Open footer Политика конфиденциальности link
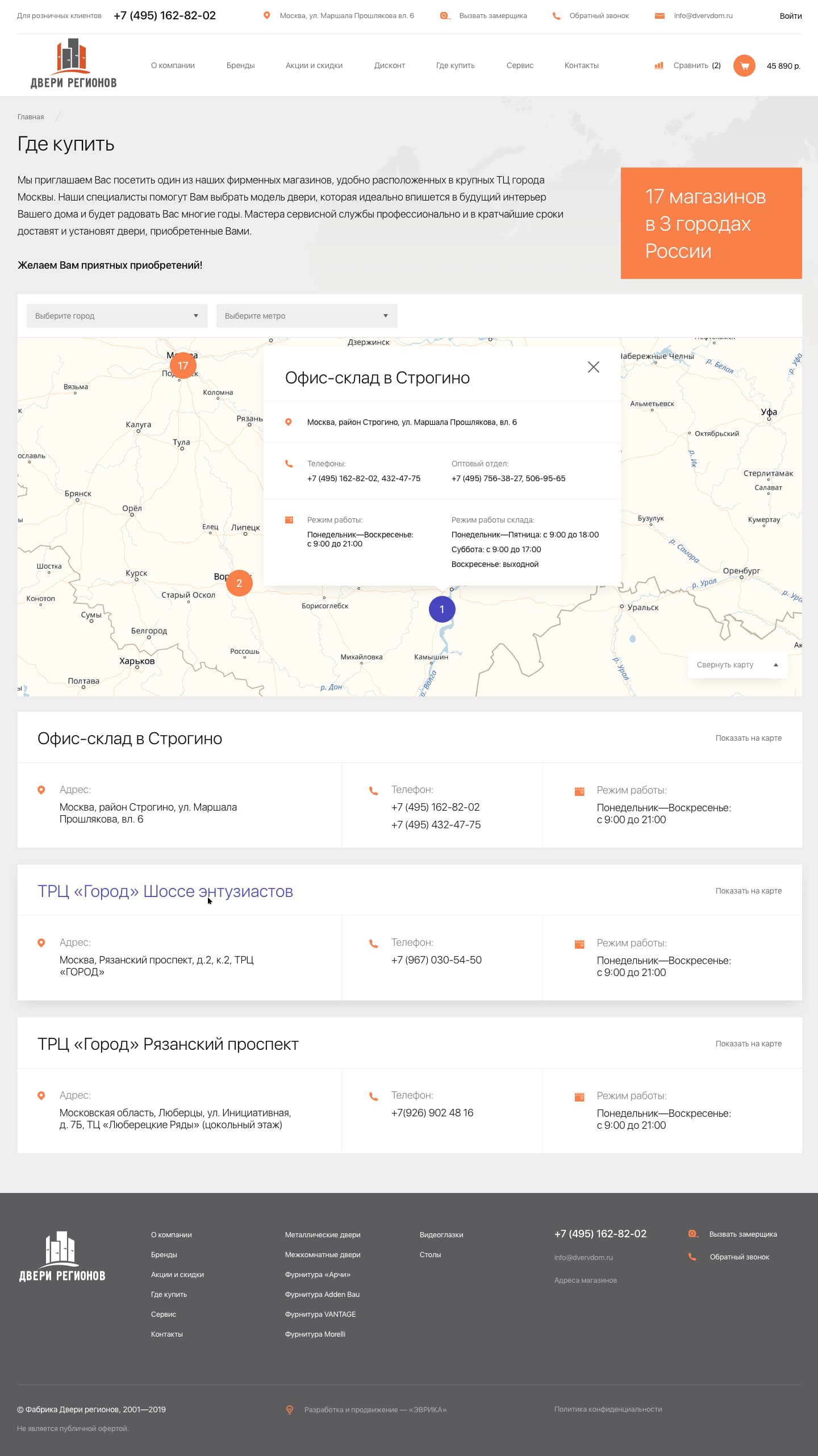This screenshot has width=818, height=1456. click(608, 1409)
